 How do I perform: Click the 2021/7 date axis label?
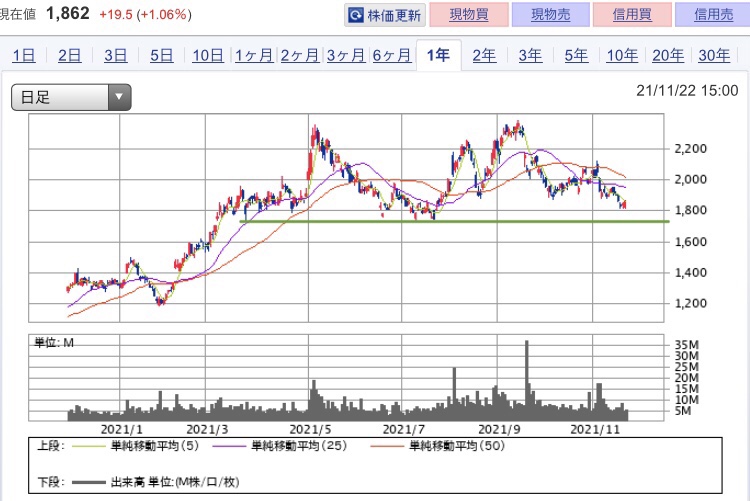(x=404, y=429)
